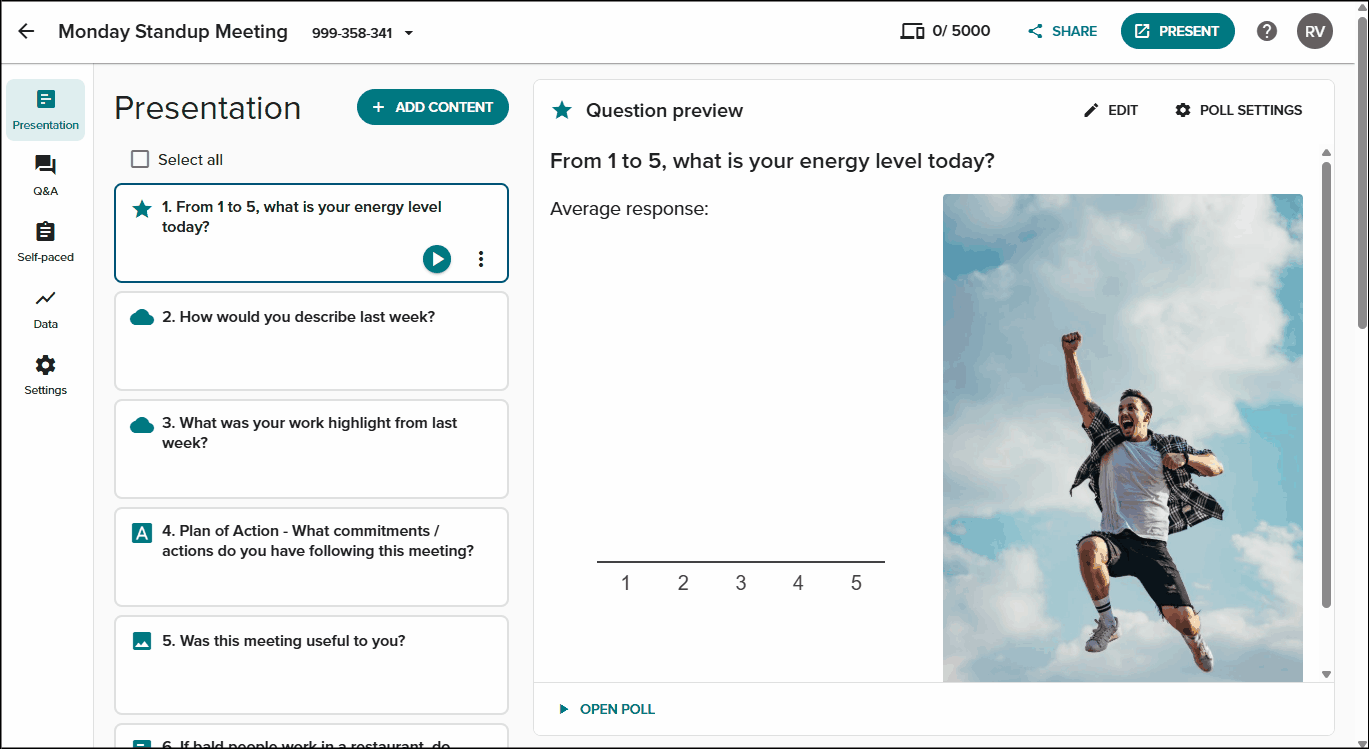
Task: Go back using the left arrow icon
Action: 26,31
